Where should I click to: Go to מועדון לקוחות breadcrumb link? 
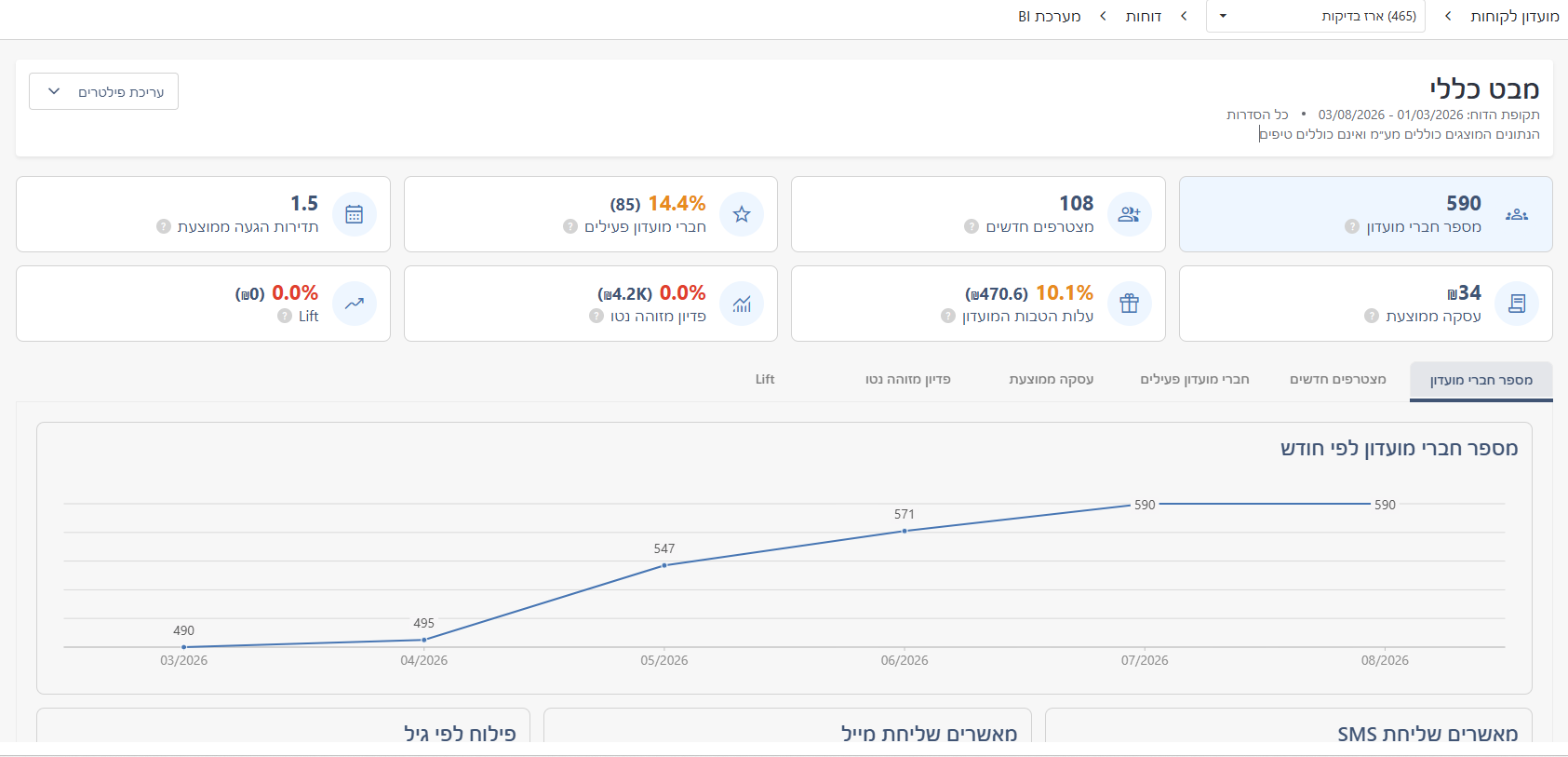click(x=1514, y=16)
